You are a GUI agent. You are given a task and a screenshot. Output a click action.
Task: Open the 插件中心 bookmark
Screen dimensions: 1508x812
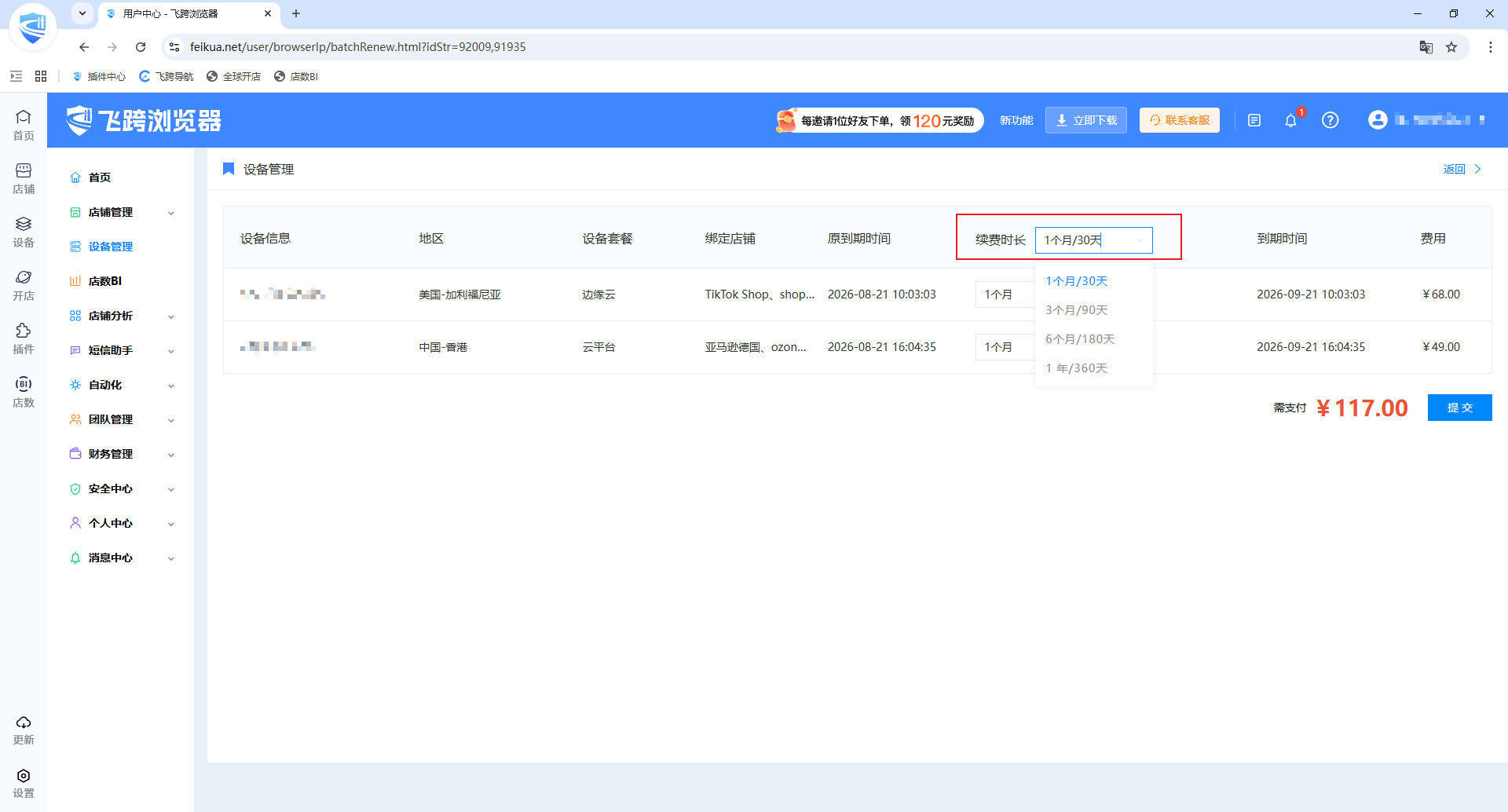pyautogui.click(x=99, y=76)
